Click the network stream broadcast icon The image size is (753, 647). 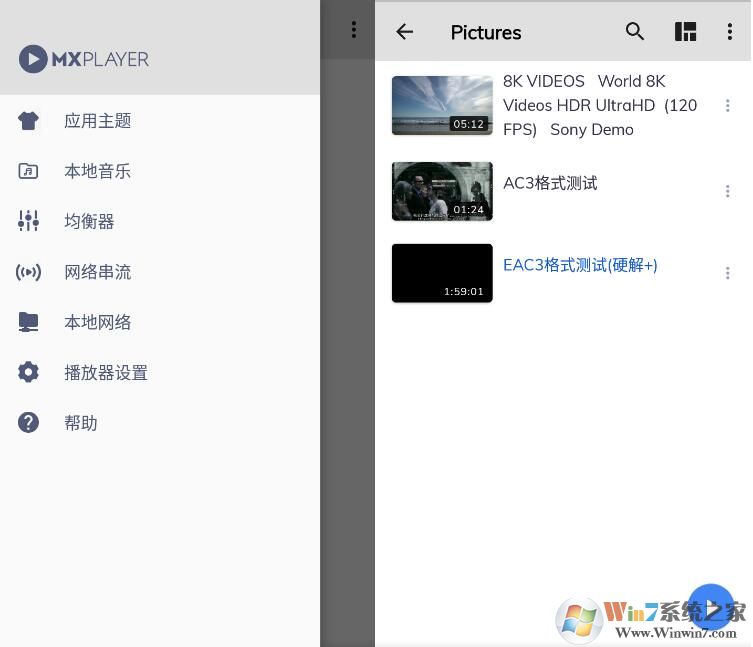point(28,272)
